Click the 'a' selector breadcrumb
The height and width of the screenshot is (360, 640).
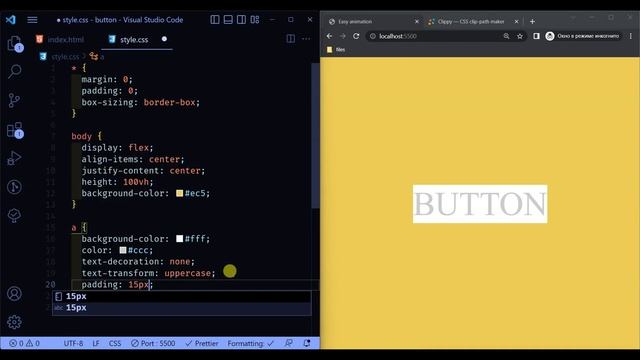click(97, 56)
